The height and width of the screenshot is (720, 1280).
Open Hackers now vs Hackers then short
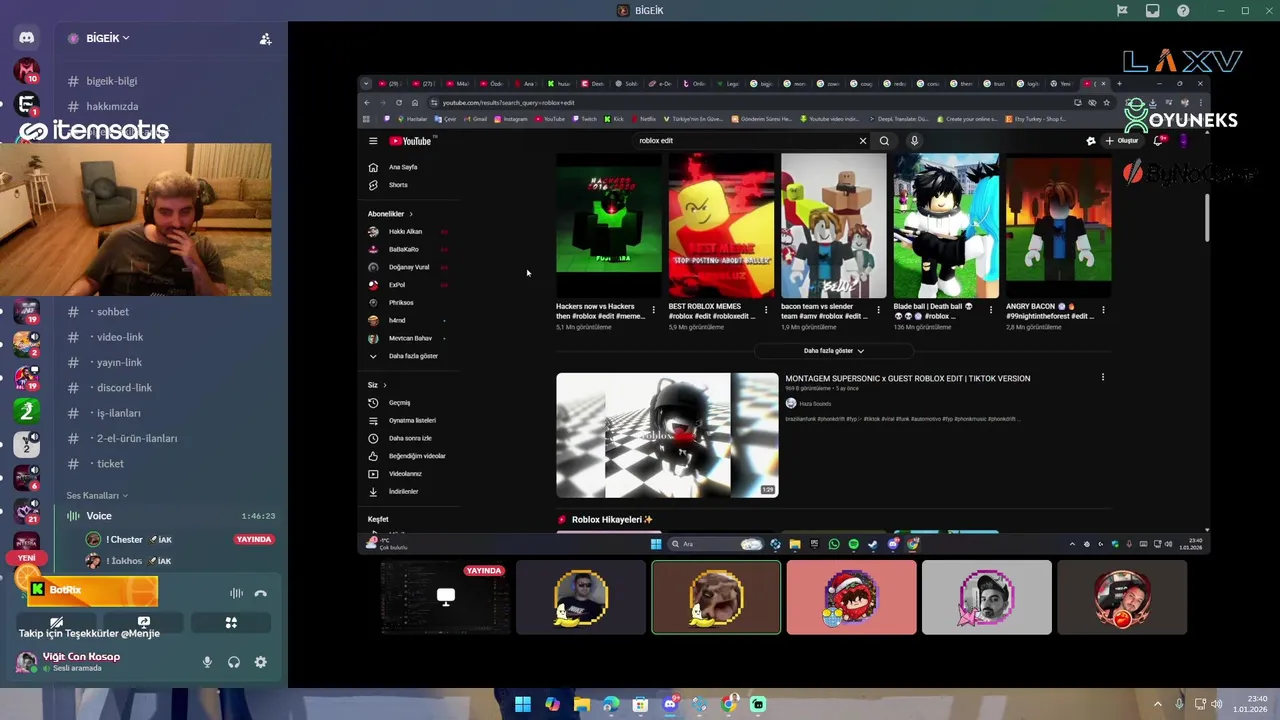click(609, 225)
